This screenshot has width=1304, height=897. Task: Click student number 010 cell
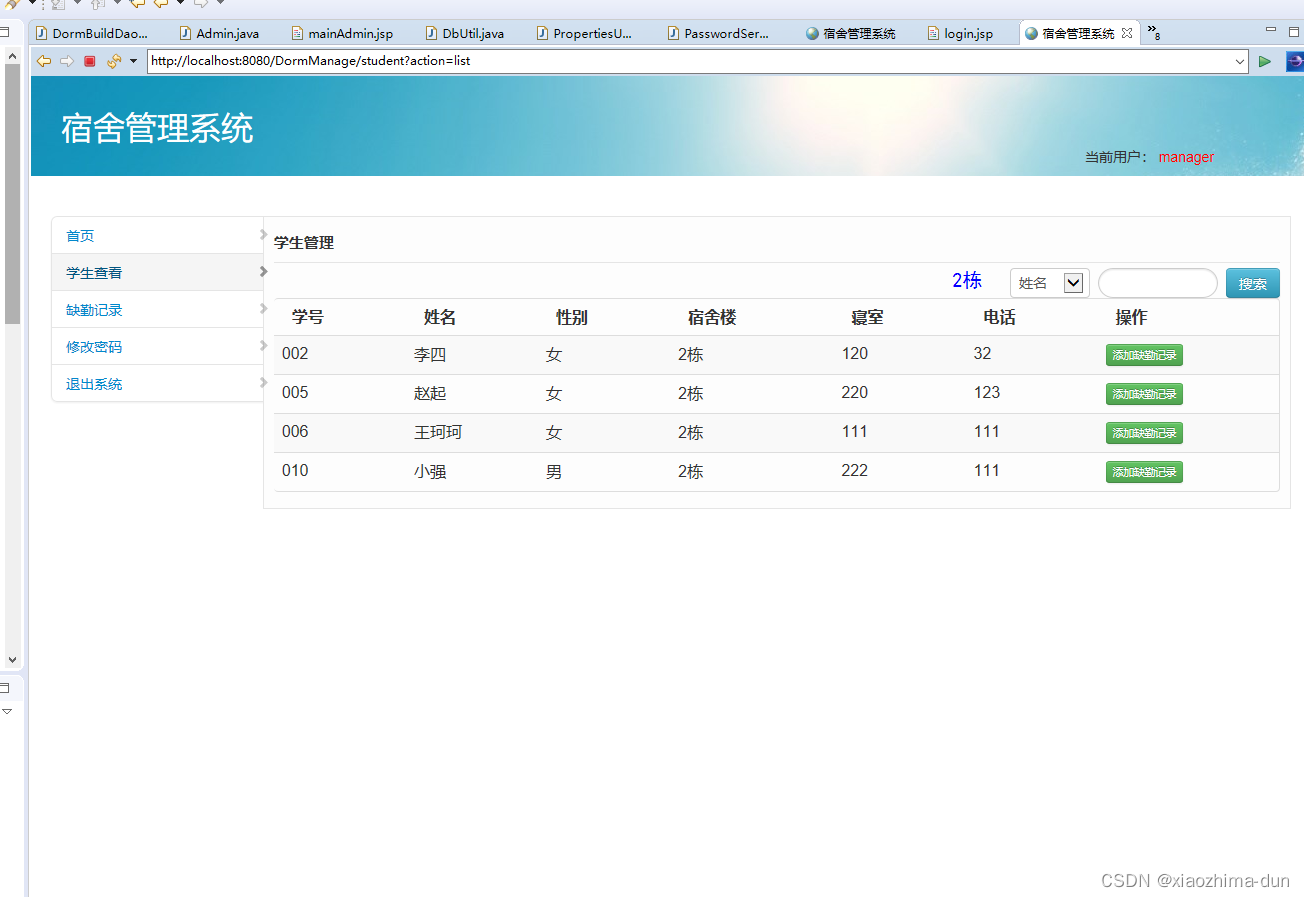(295, 471)
